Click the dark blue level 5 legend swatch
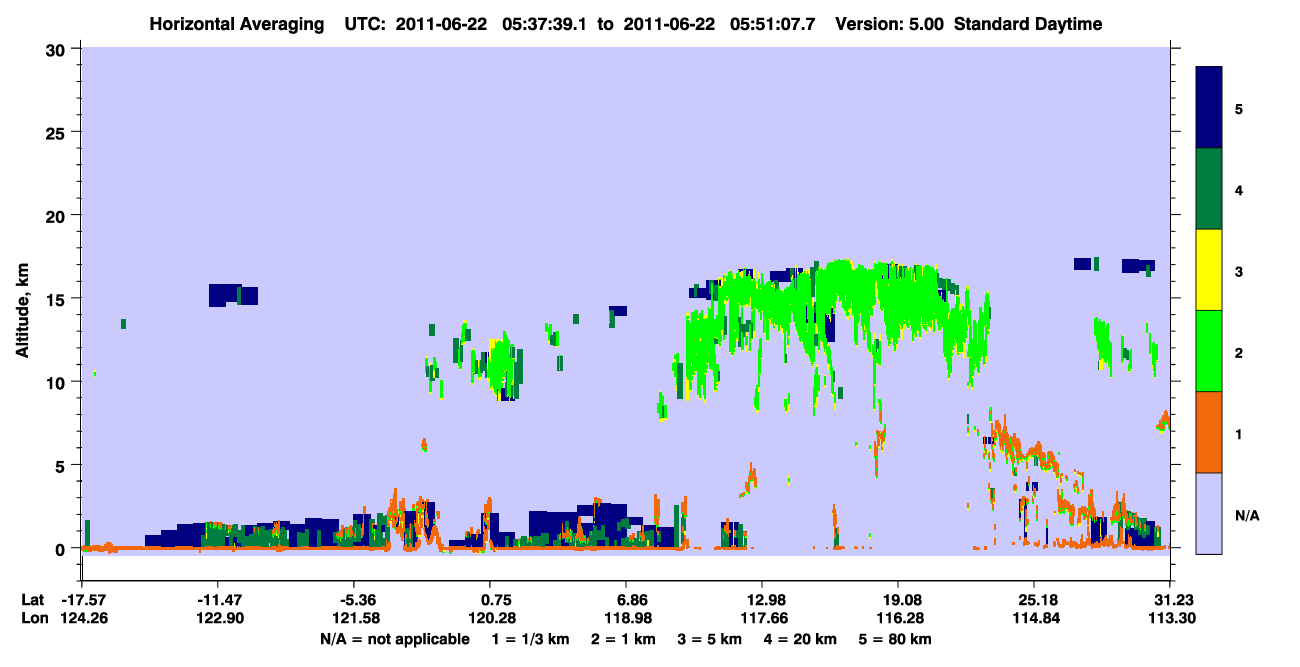 coord(1209,108)
